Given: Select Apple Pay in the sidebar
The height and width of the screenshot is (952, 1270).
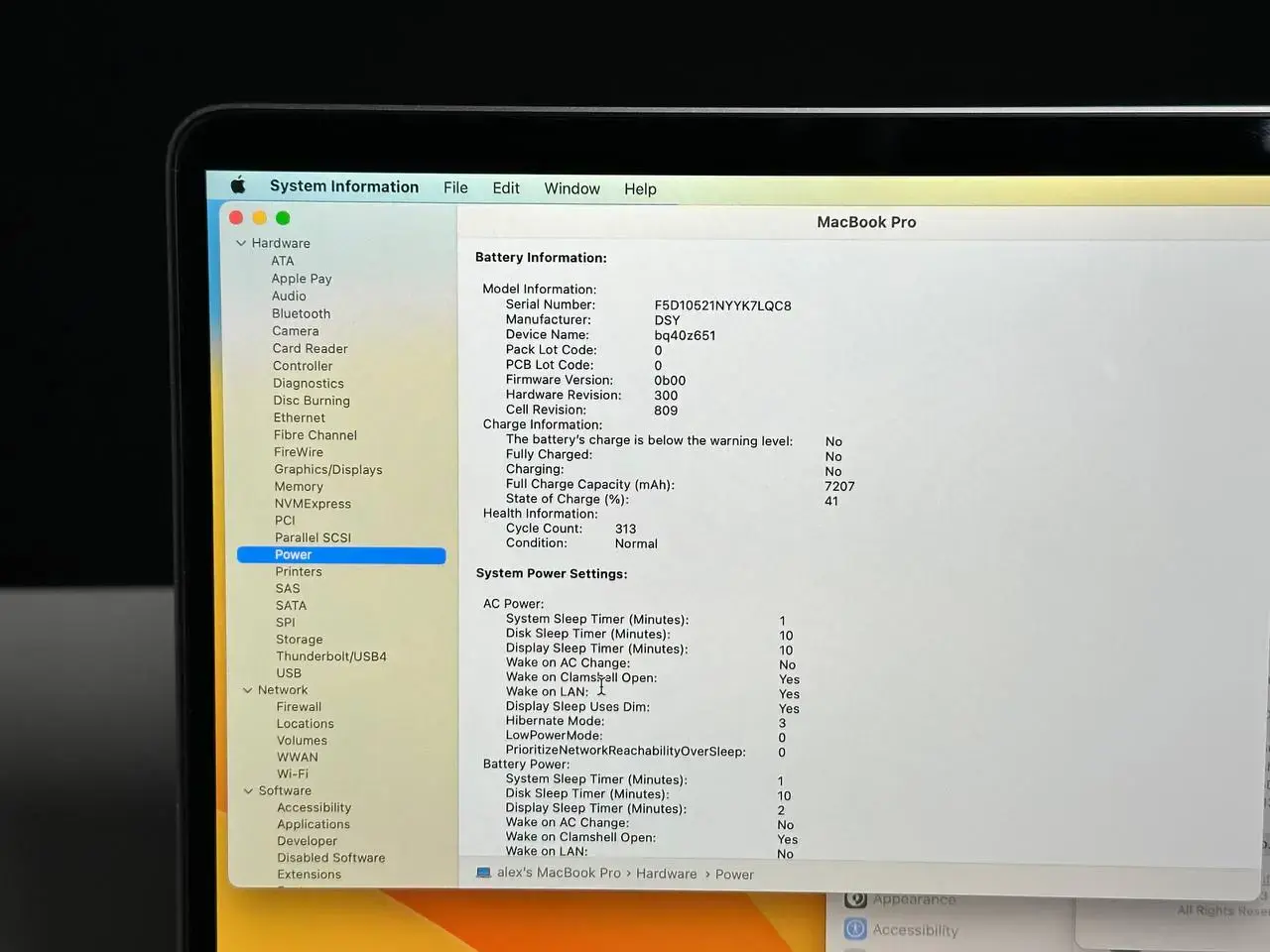Looking at the screenshot, I should tap(302, 279).
